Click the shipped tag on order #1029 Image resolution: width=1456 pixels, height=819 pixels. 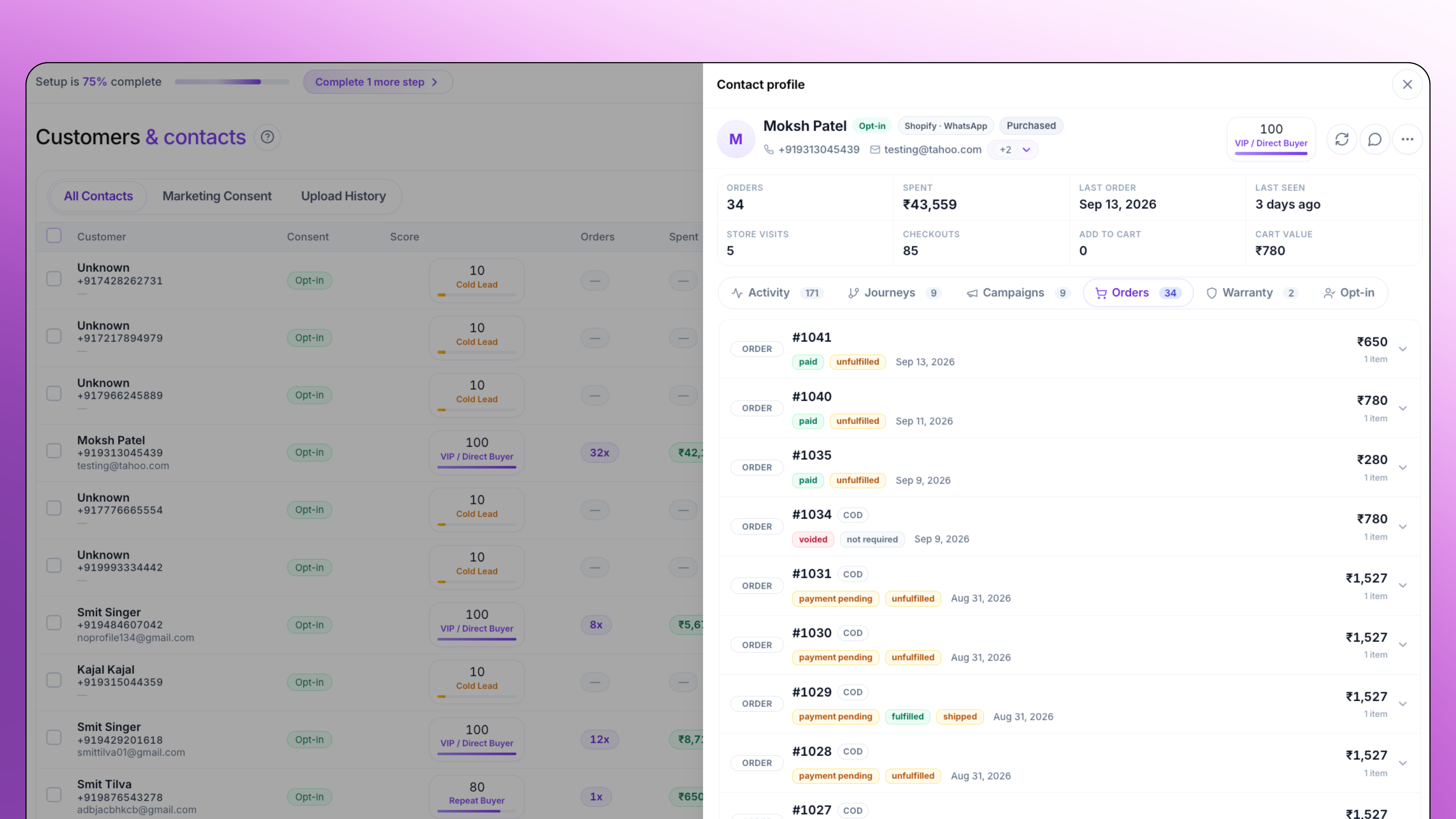click(960, 717)
